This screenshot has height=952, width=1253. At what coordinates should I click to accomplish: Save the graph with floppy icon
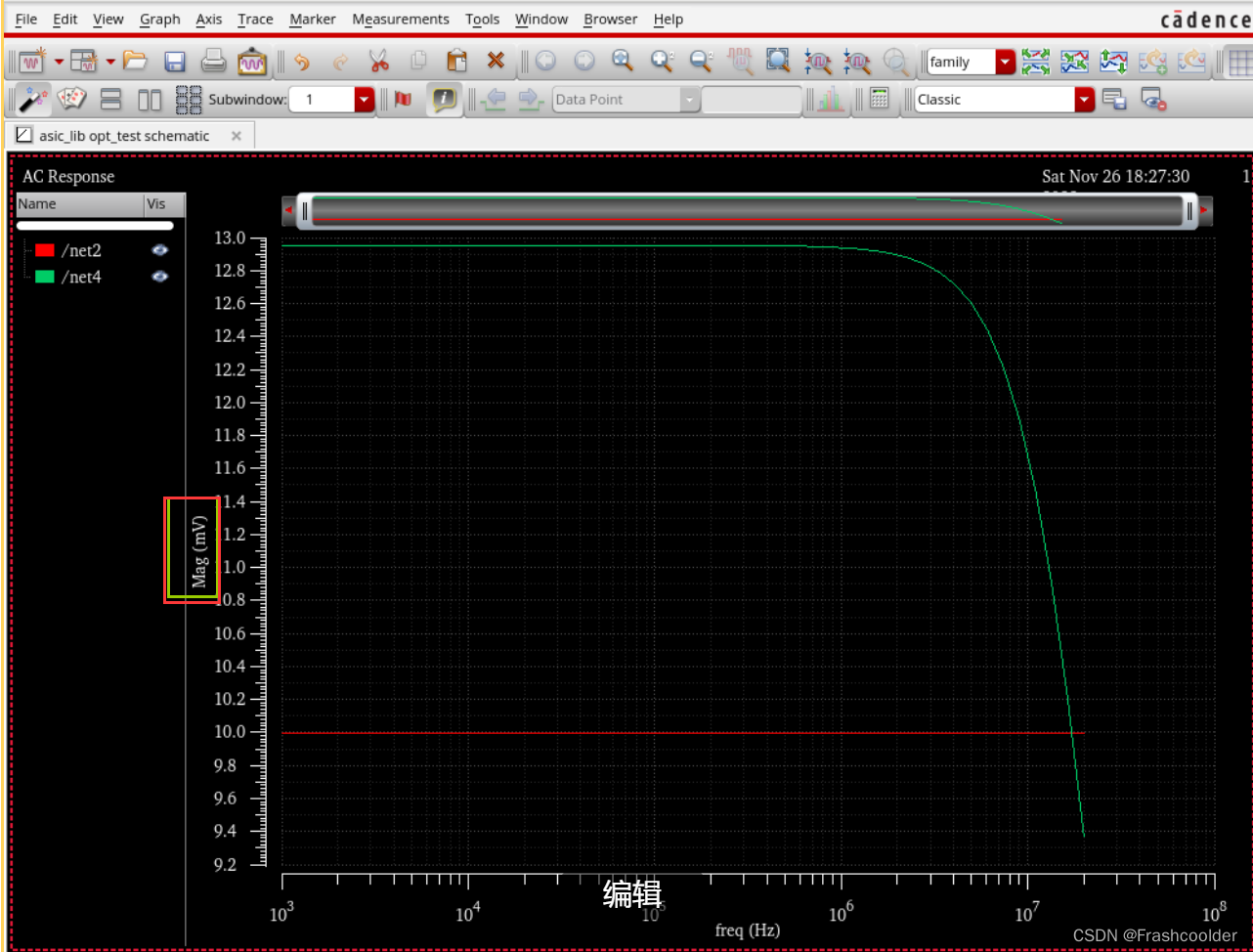click(175, 62)
